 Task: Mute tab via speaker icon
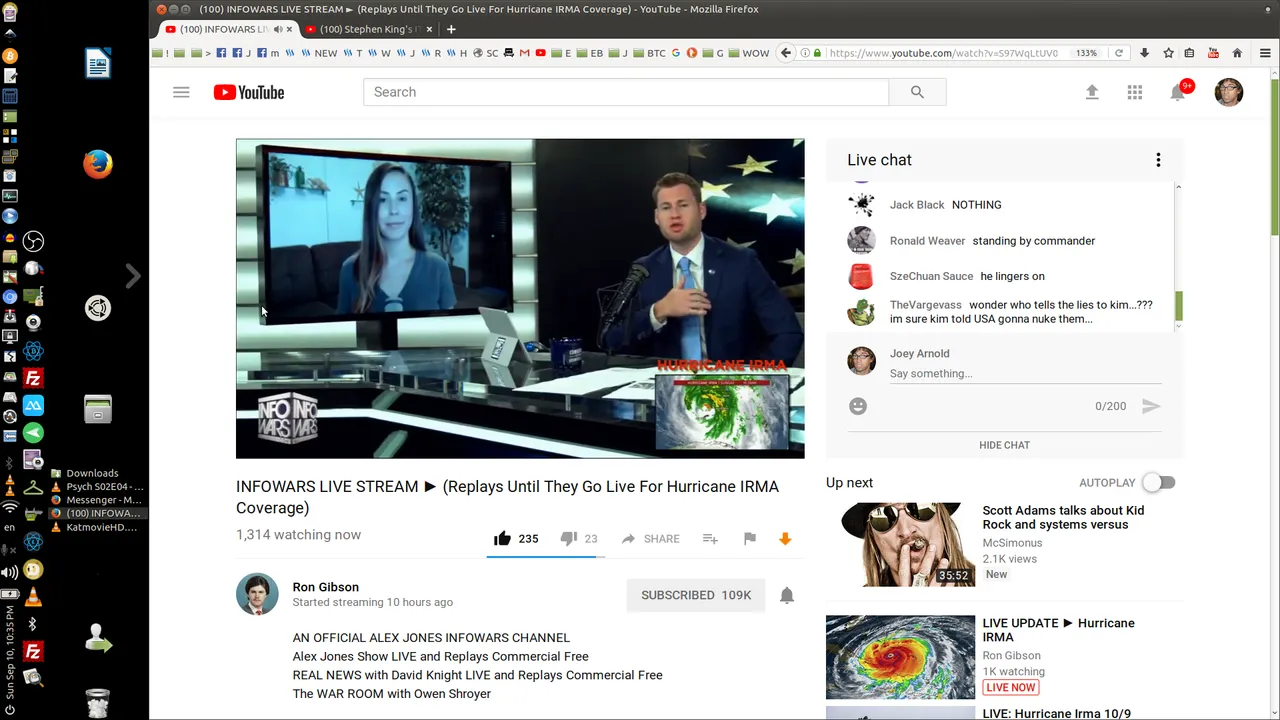277,29
